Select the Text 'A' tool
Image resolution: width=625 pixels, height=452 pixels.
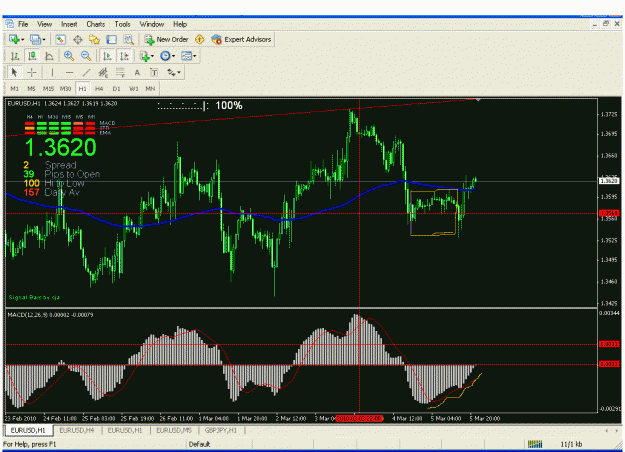(x=137, y=73)
